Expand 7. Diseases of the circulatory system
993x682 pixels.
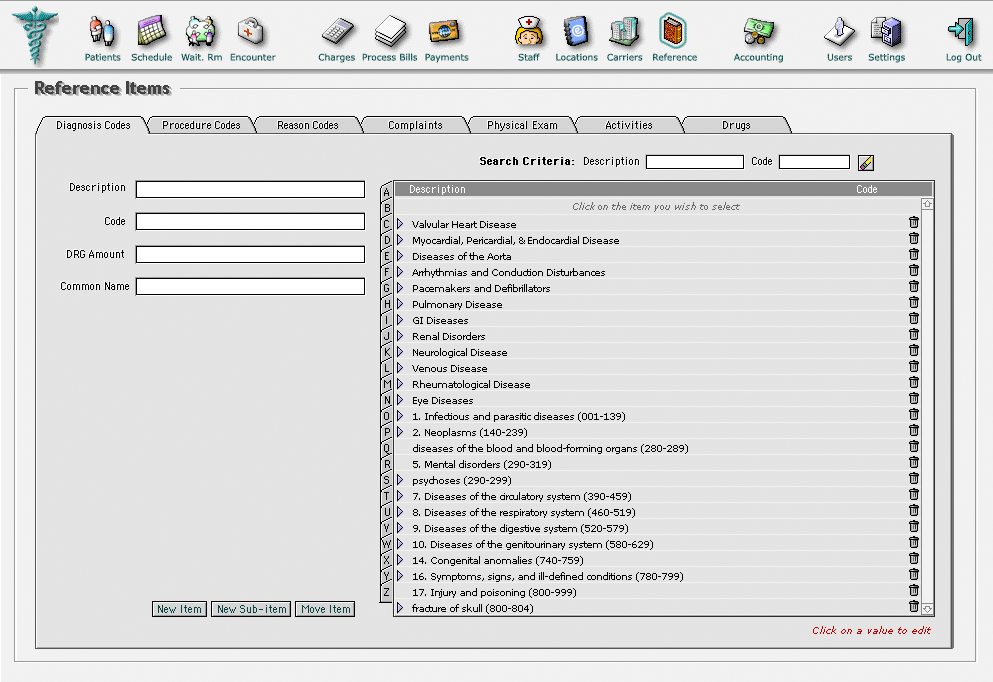pyautogui.click(x=400, y=496)
